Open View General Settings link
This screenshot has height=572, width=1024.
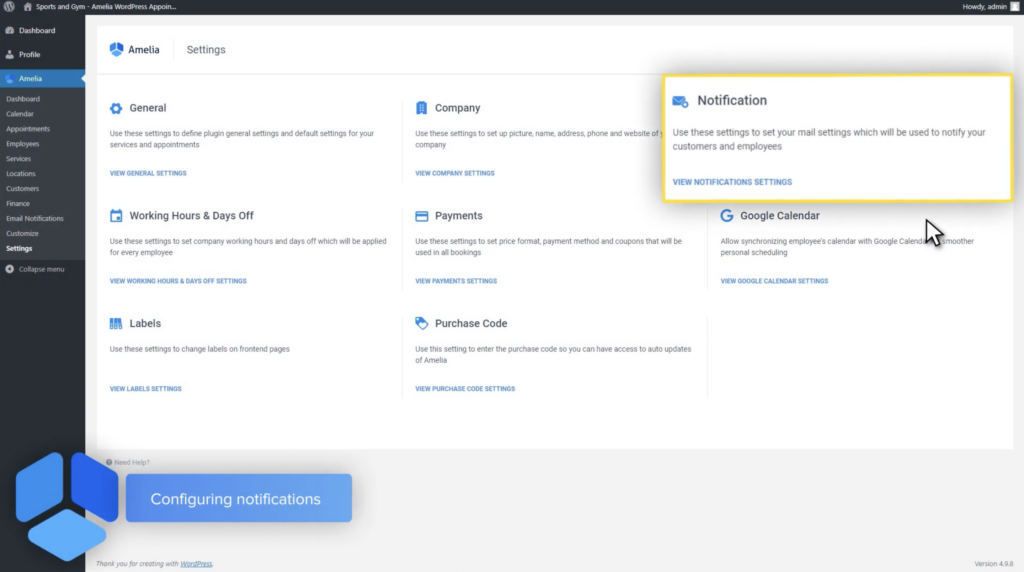coord(148,174)
